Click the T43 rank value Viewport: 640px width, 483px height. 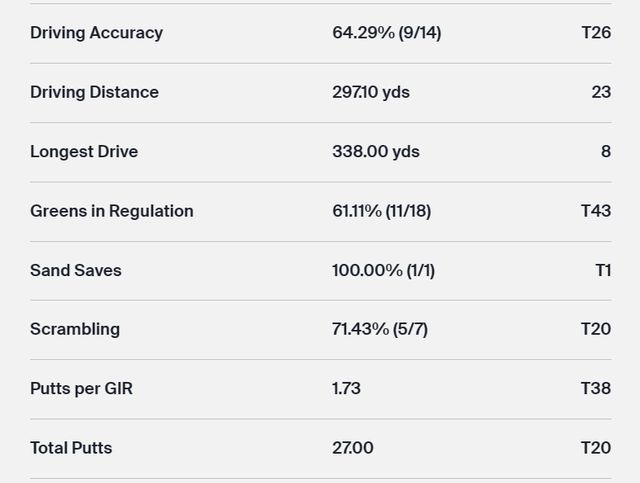pyautogui.click(x=596, y=211)
